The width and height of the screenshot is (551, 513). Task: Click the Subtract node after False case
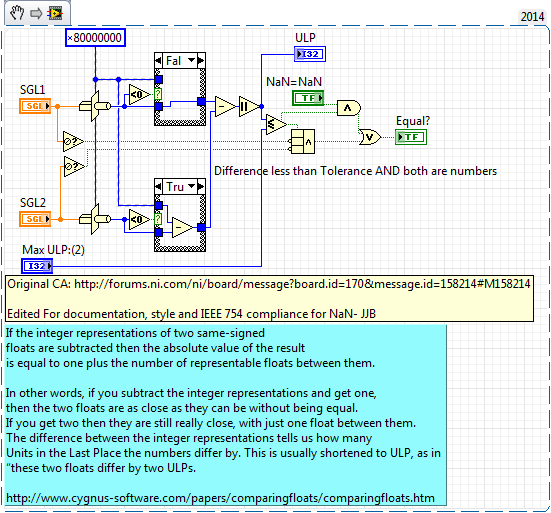225,106
